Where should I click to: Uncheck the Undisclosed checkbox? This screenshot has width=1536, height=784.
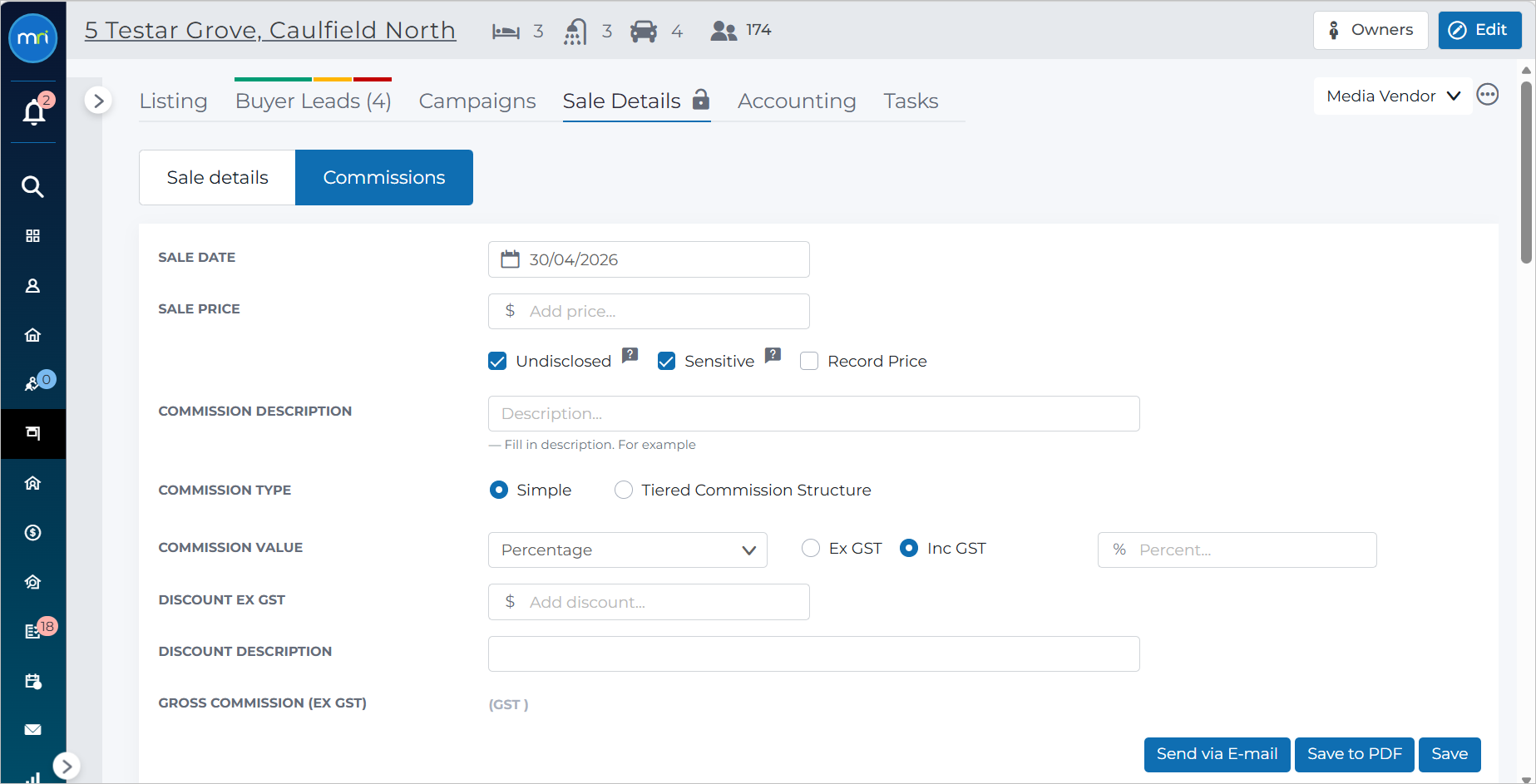click(x=497, y=361)
